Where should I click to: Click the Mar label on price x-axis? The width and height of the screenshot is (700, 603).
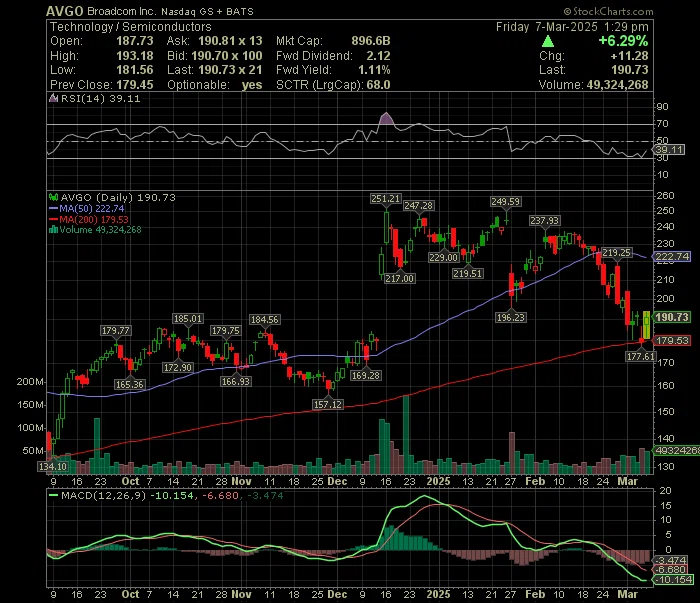(627, 482)
